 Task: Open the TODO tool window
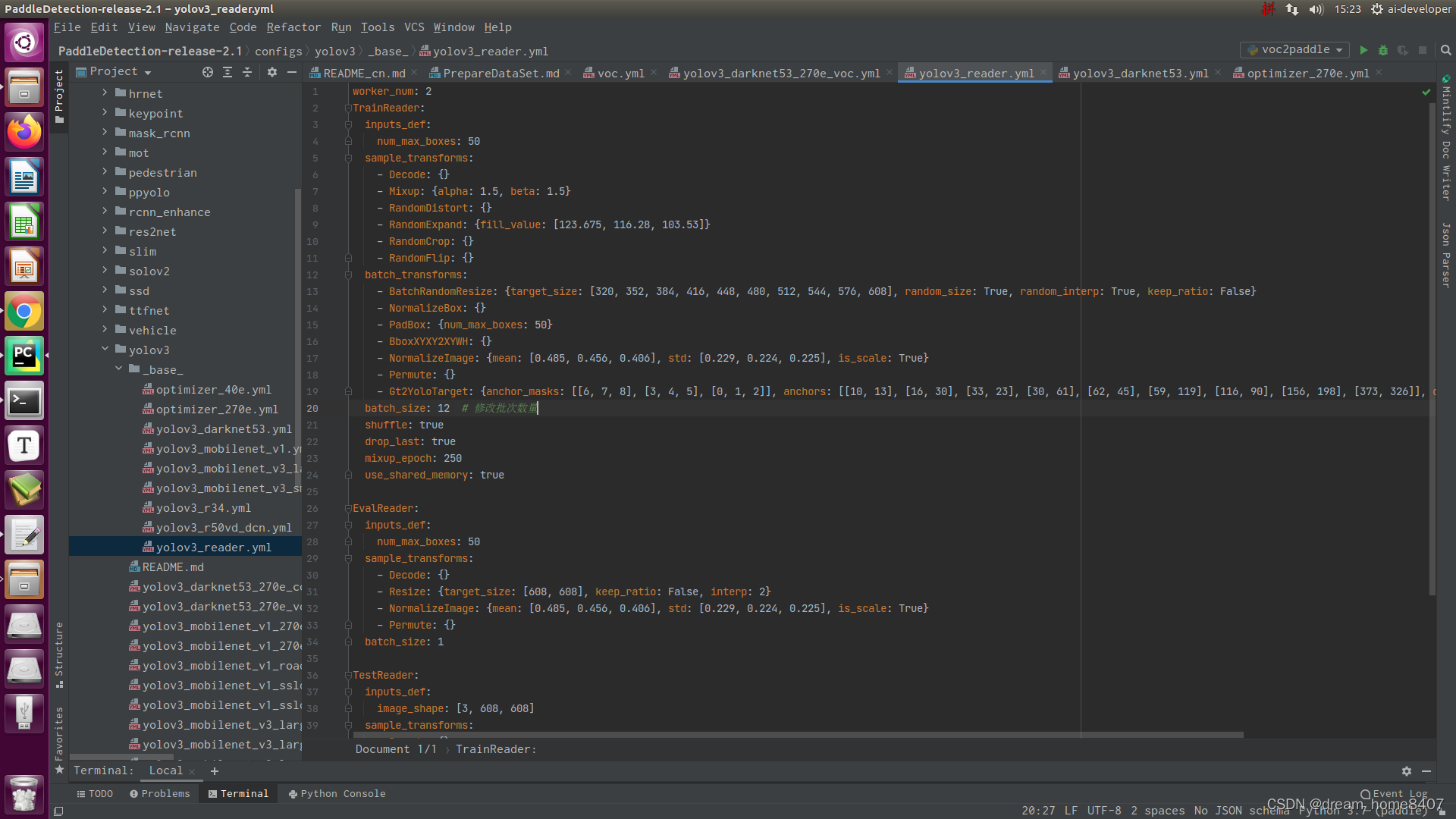(95, 794)
